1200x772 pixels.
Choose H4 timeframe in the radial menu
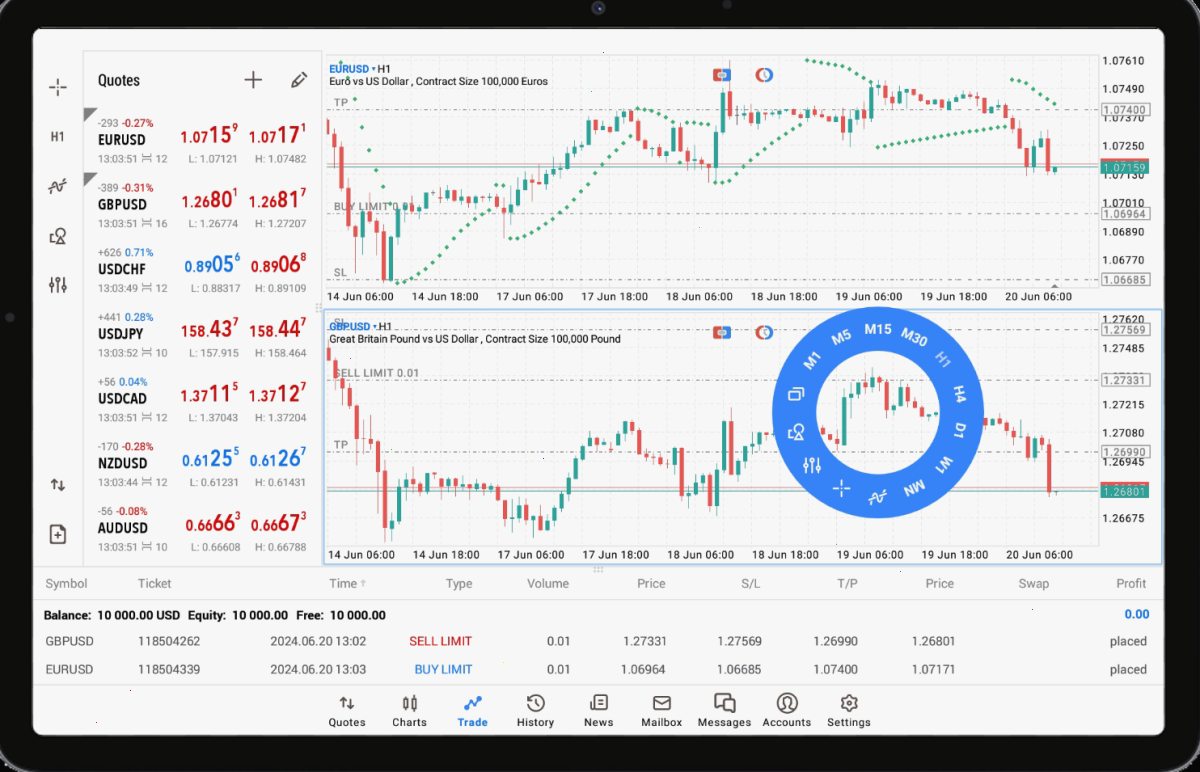[x=959, y=393]
